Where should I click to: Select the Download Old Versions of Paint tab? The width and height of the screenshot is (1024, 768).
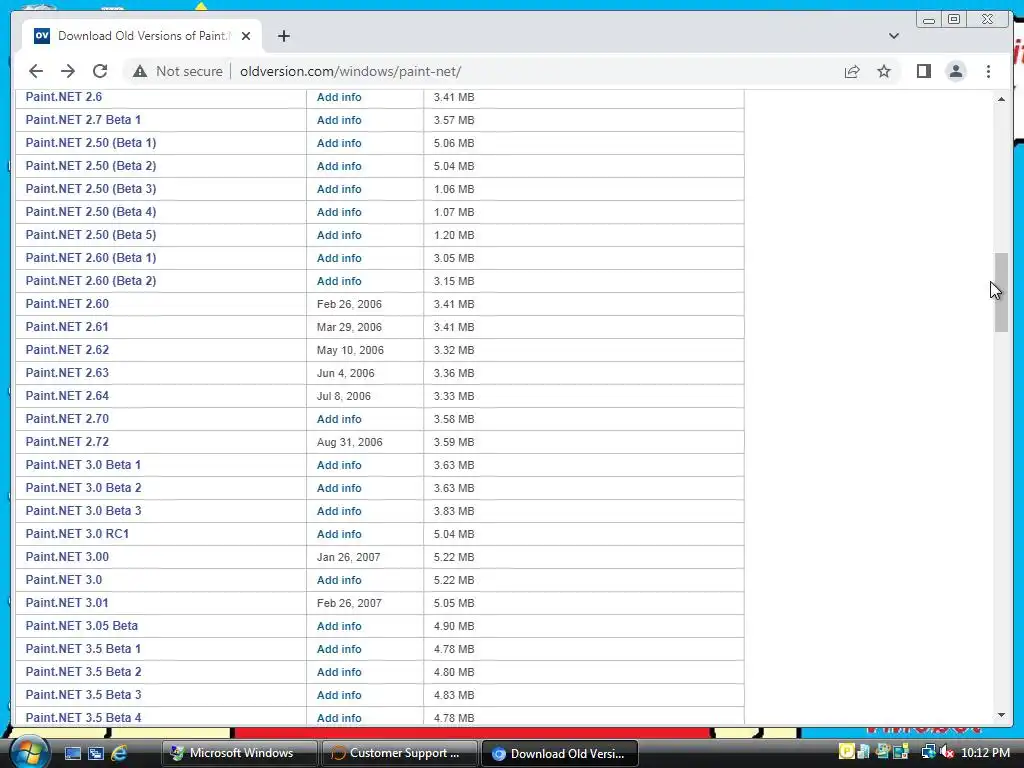pos(142,36)
